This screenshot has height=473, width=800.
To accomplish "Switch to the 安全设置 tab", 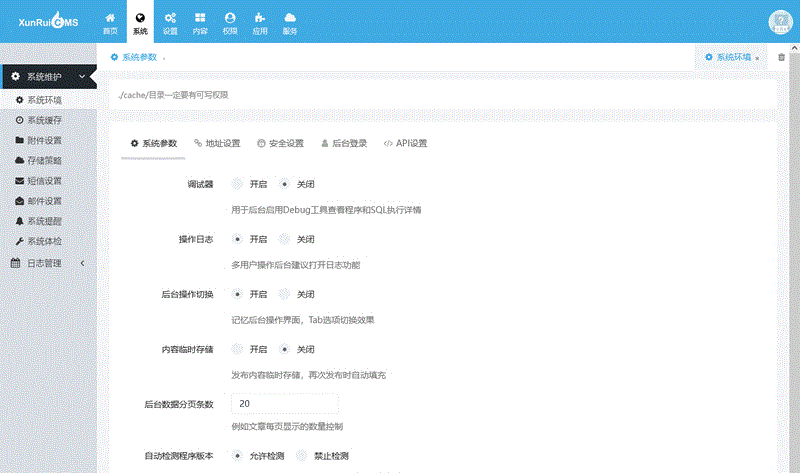I will (280, 143).
